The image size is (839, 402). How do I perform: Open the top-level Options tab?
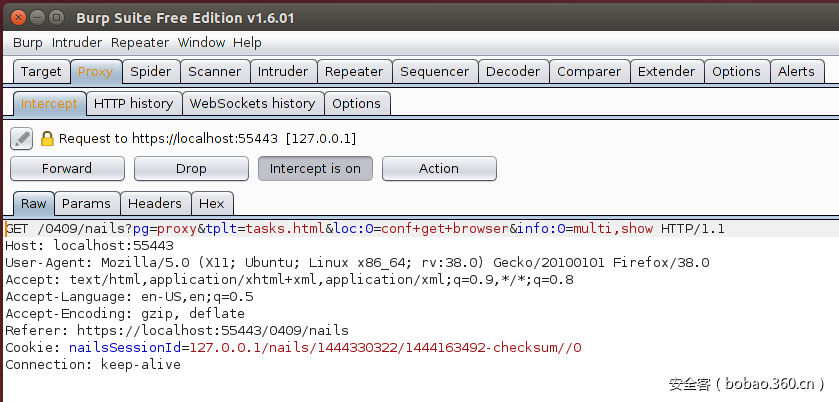(737, 72)
